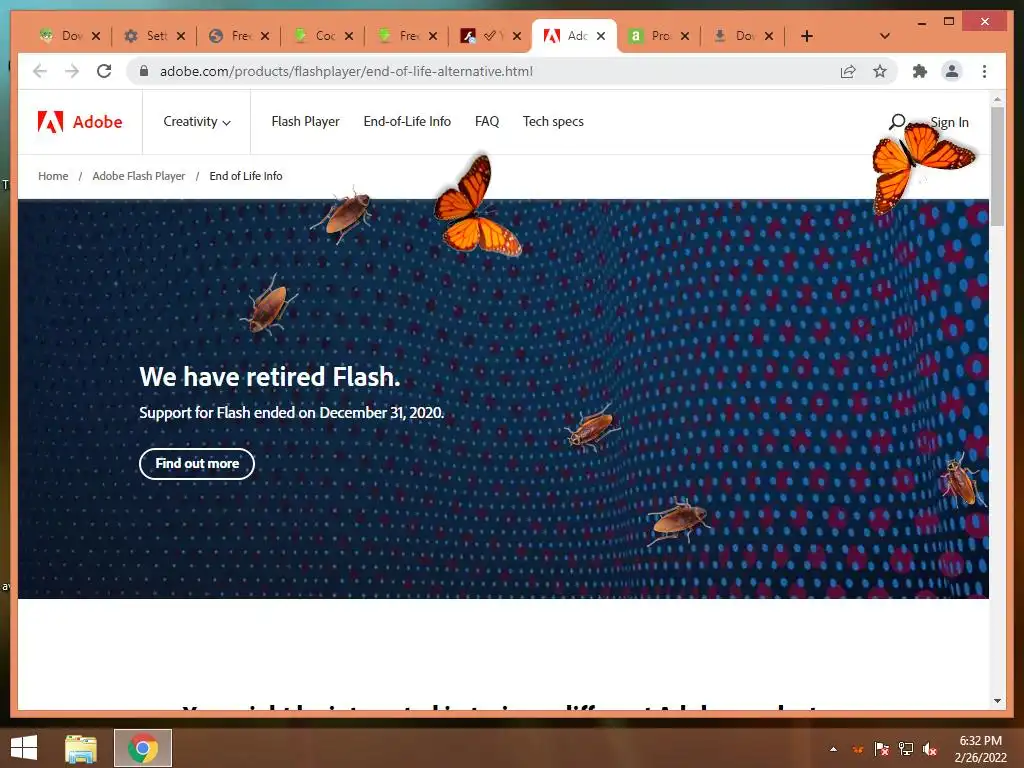
Task: Switch to the globe-icon Fre tab
Action: [x=238, y=36]
